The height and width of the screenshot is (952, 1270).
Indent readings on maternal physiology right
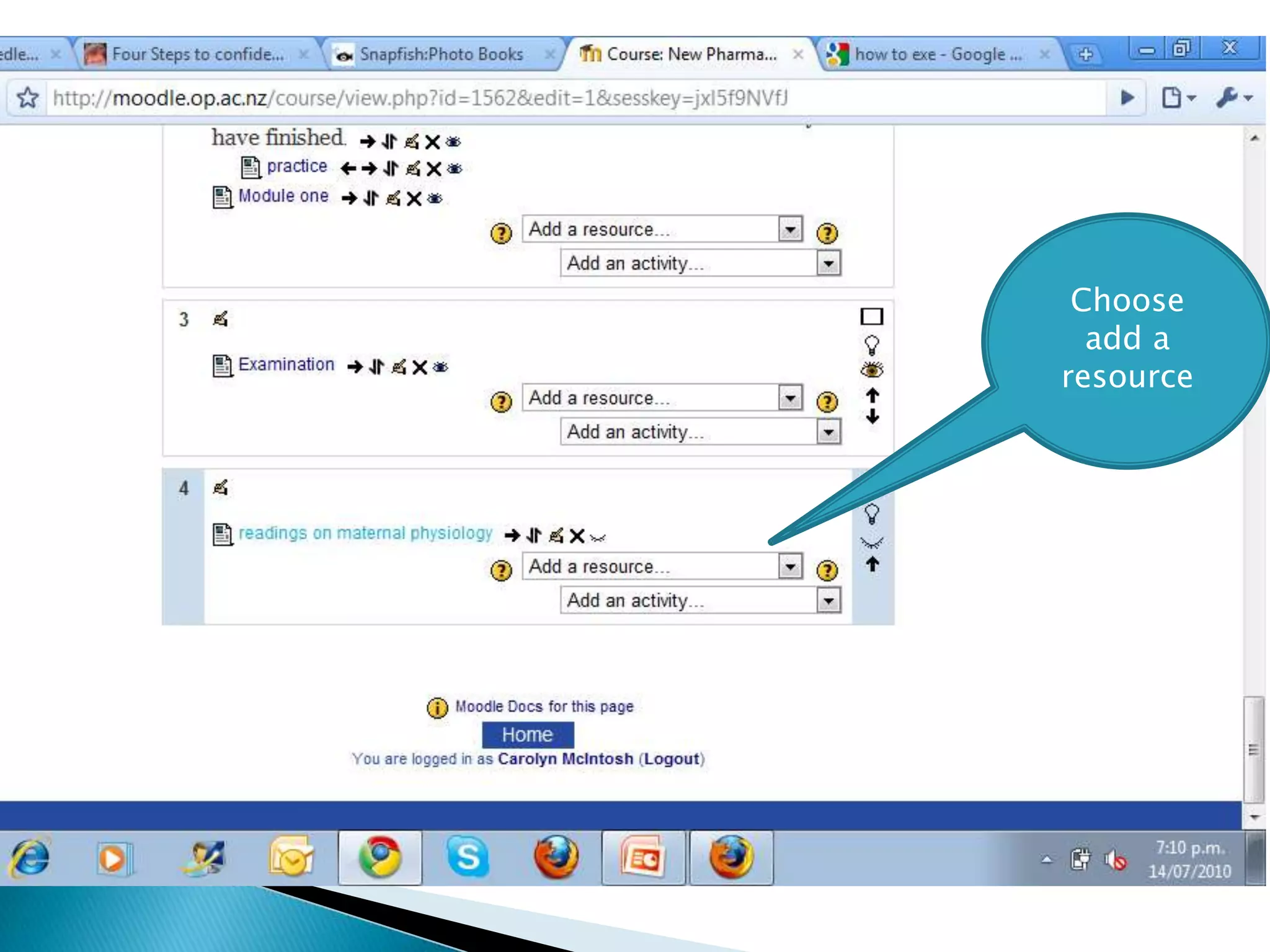(512, 535)
